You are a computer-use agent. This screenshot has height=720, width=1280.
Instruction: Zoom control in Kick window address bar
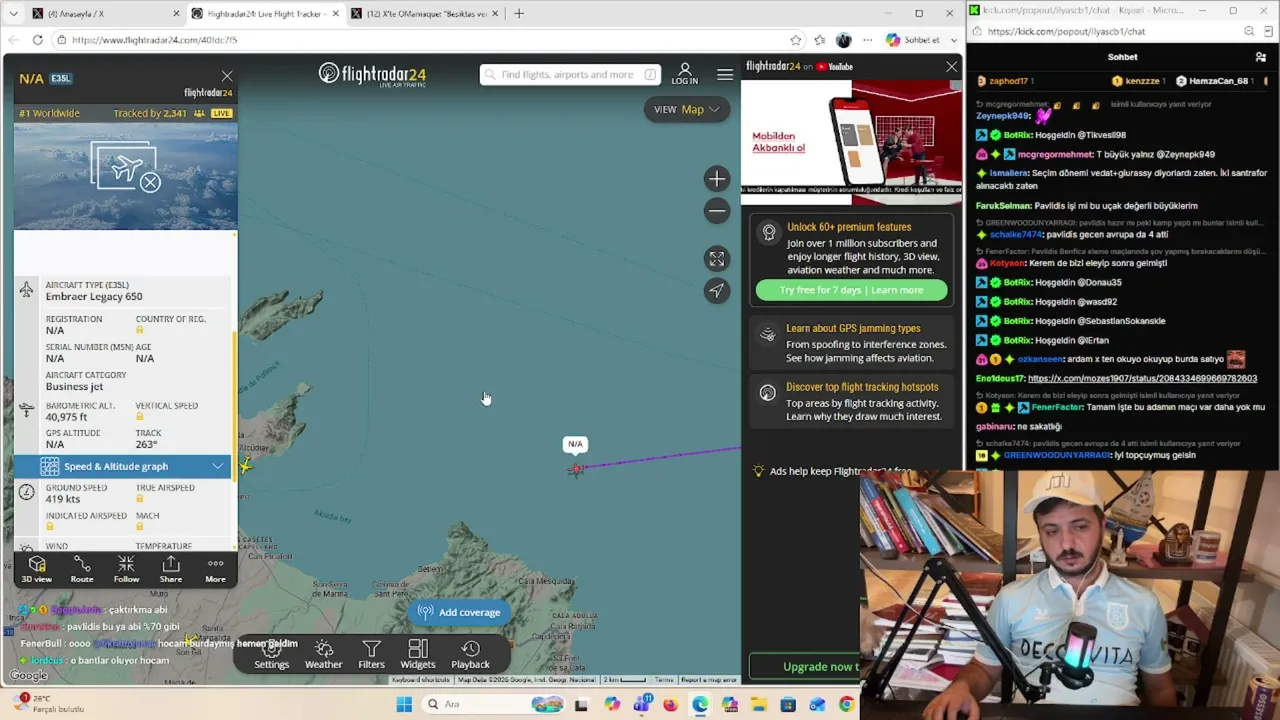coord(1249,31)
